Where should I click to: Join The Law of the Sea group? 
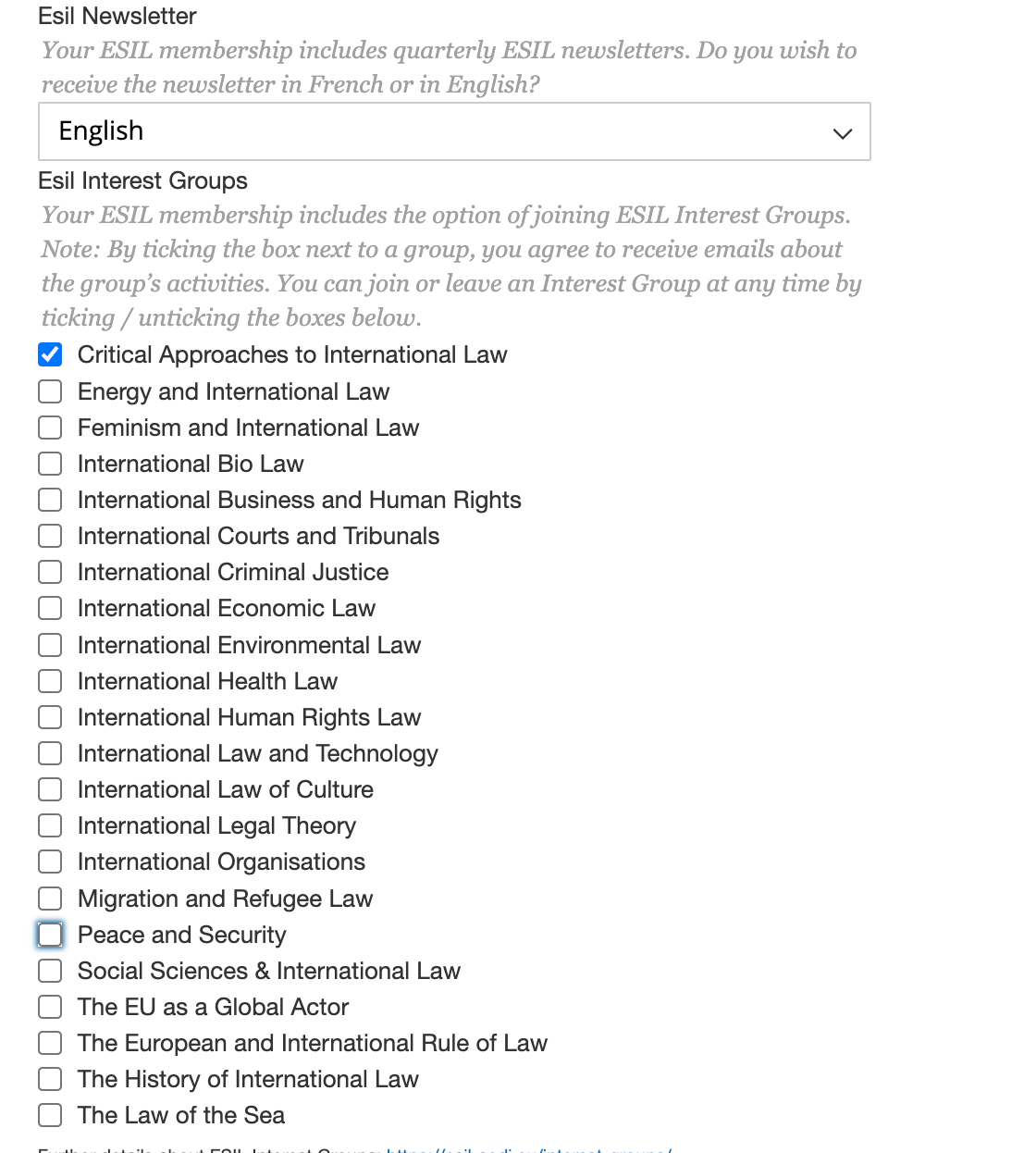tap(50, 1115)
